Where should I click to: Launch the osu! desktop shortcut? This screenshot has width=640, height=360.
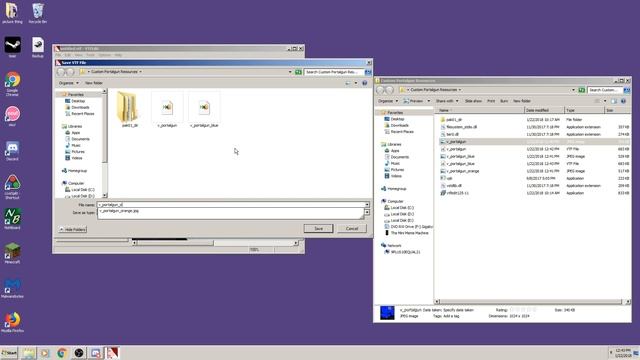point(12,116)
